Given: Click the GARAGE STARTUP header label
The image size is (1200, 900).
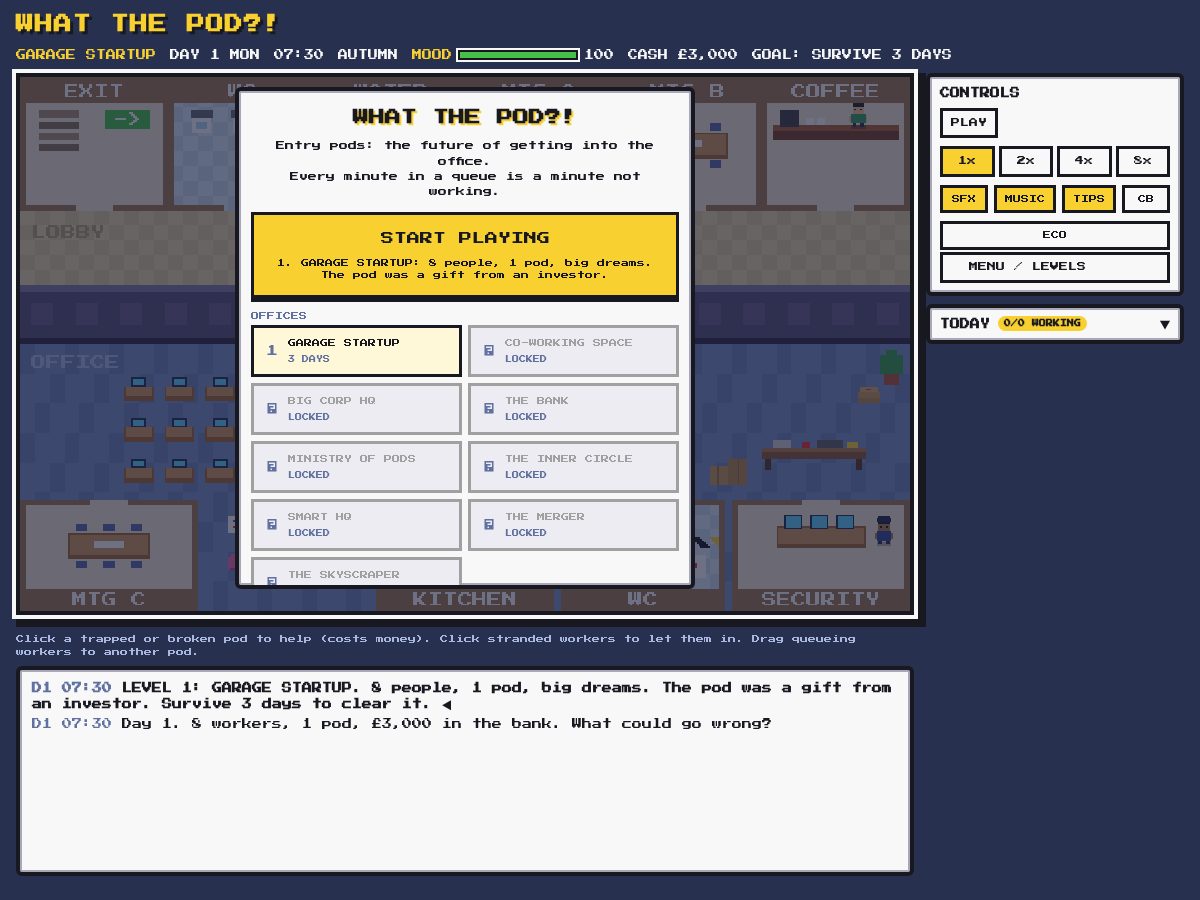Looking at the screenshot, I should [85, 55].
